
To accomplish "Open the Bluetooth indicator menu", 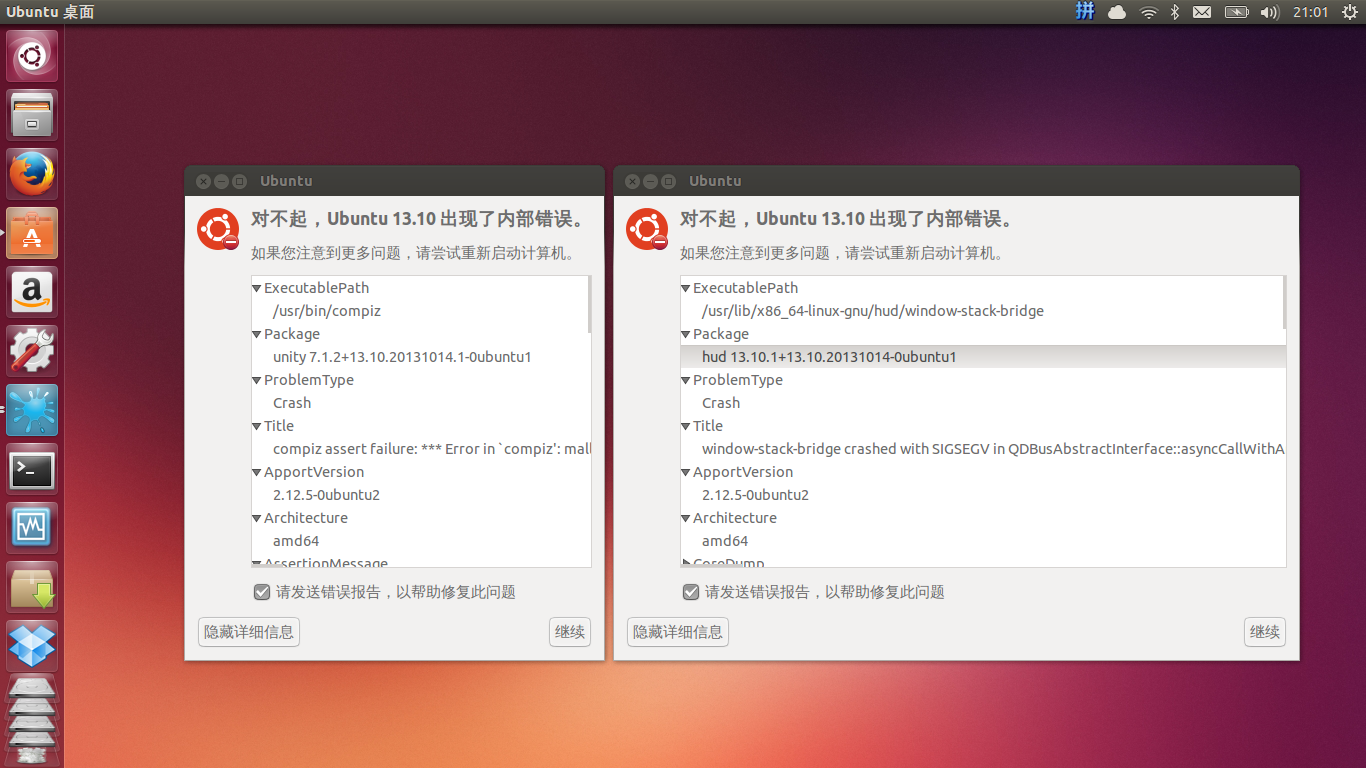I will tap(1176, 12).
